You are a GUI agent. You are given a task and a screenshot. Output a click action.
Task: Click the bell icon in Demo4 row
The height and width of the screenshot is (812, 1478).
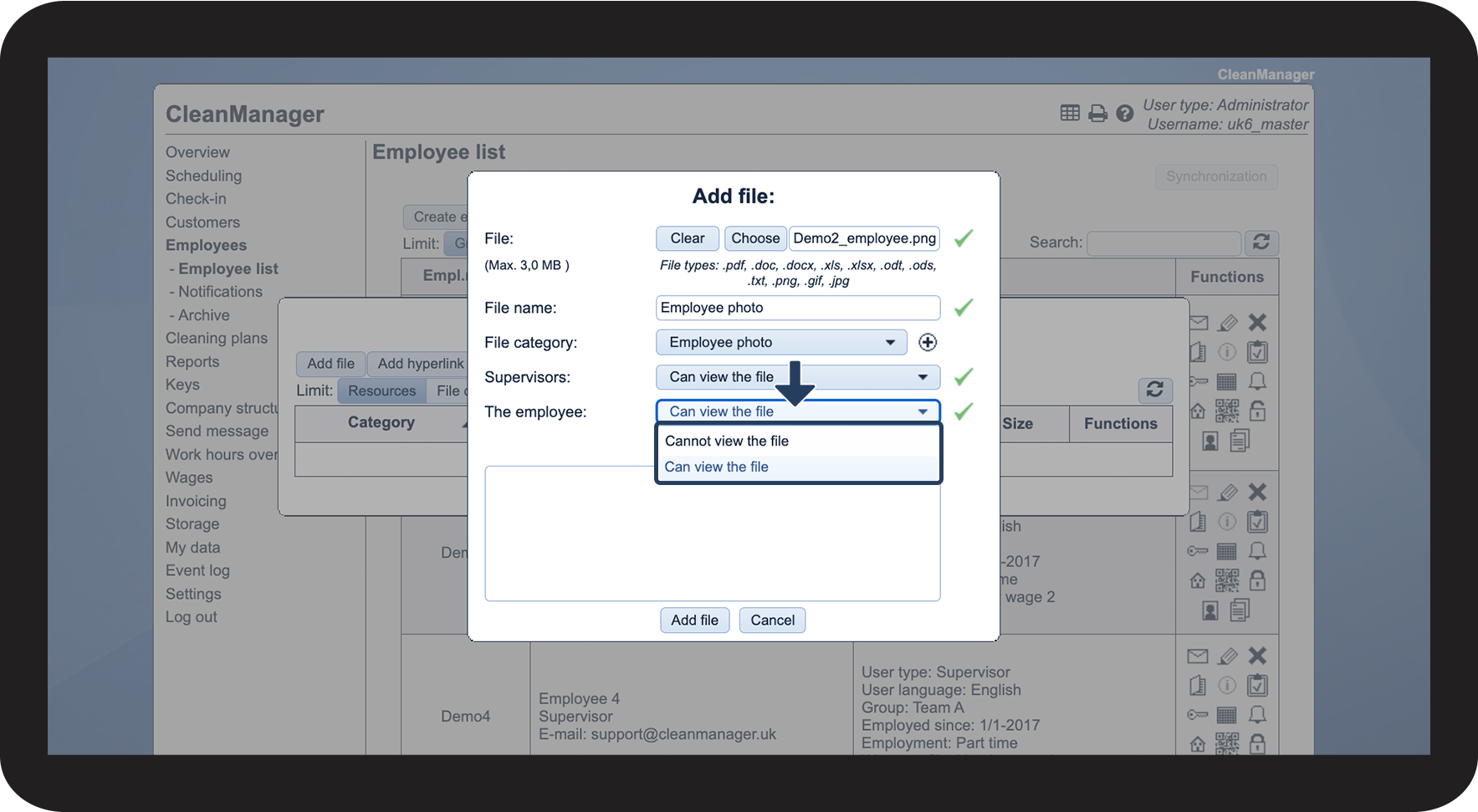tap(1257, 715)
